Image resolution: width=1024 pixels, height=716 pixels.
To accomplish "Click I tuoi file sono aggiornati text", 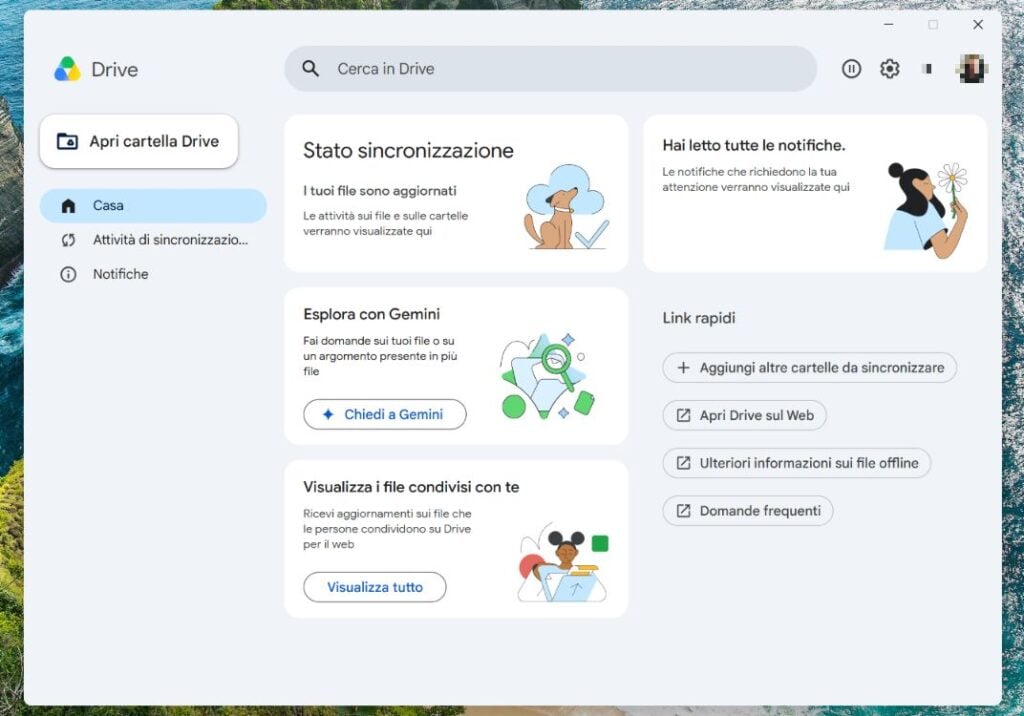I will point(379,191).
